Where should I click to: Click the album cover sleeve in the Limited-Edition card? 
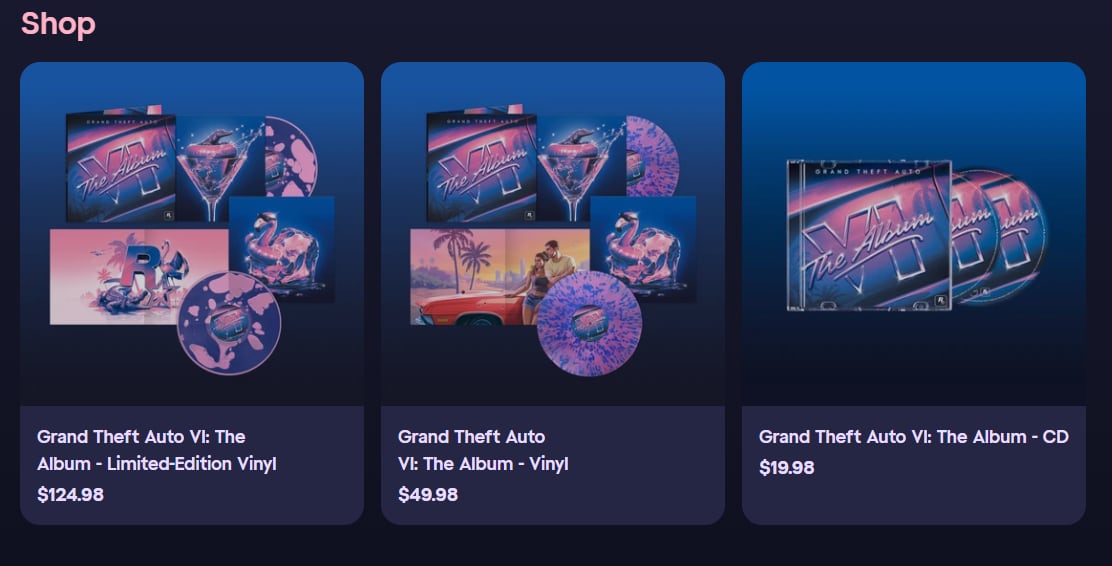click(x=121, y=166)
